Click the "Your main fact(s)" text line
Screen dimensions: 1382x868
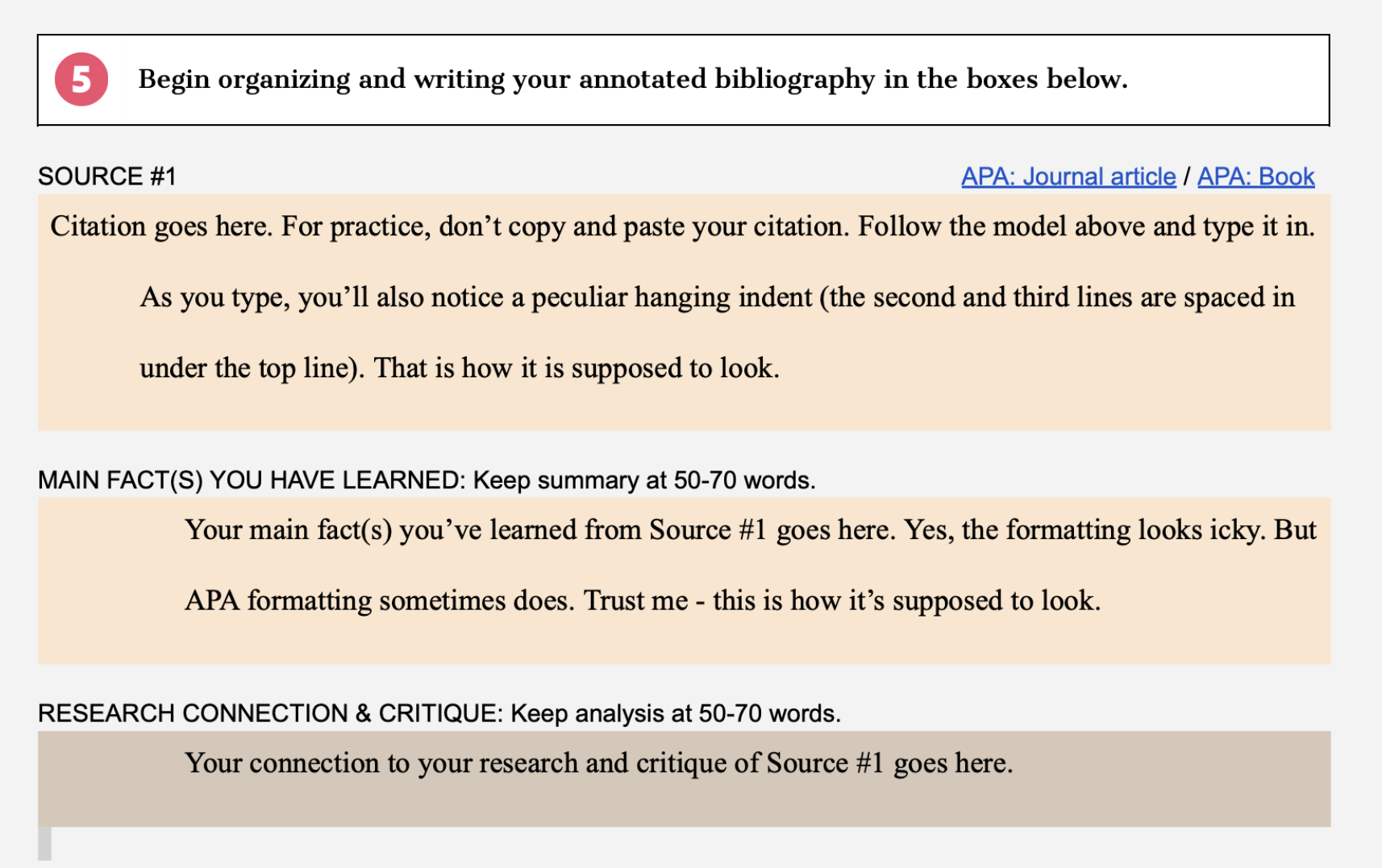point(750,530)
